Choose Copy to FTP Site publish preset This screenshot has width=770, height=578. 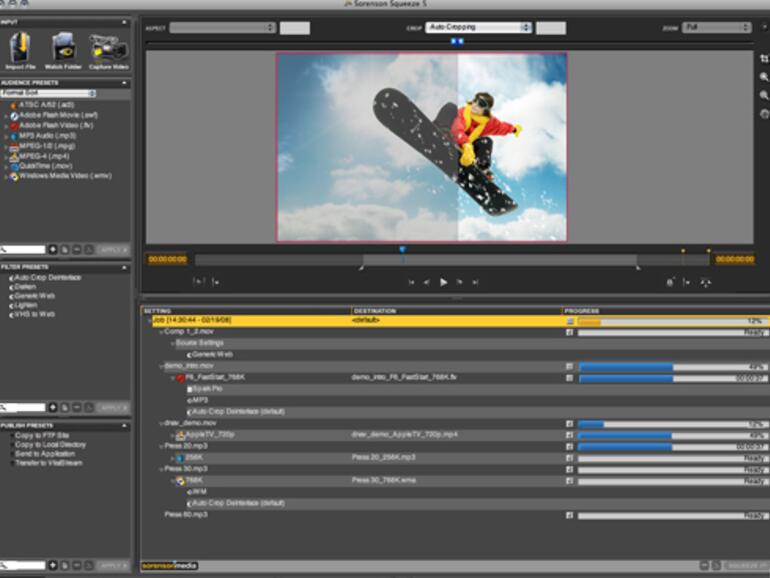pos(42,436)
